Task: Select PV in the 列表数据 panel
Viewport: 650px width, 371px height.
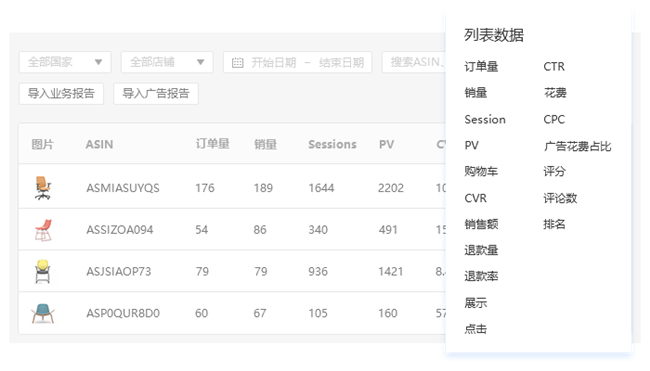Action: click(x=472, y=145)
